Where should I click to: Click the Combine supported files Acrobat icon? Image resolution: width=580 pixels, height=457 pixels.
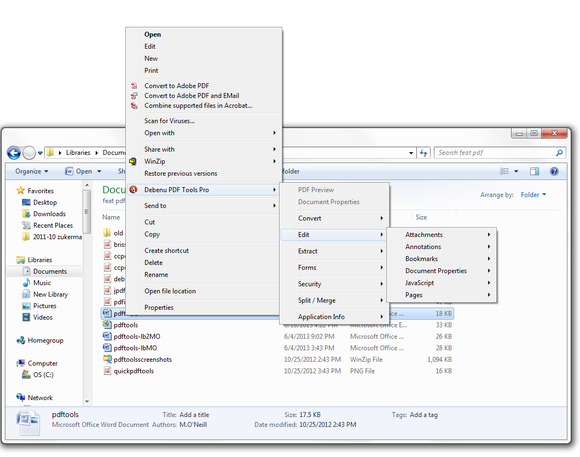point(134,106)
